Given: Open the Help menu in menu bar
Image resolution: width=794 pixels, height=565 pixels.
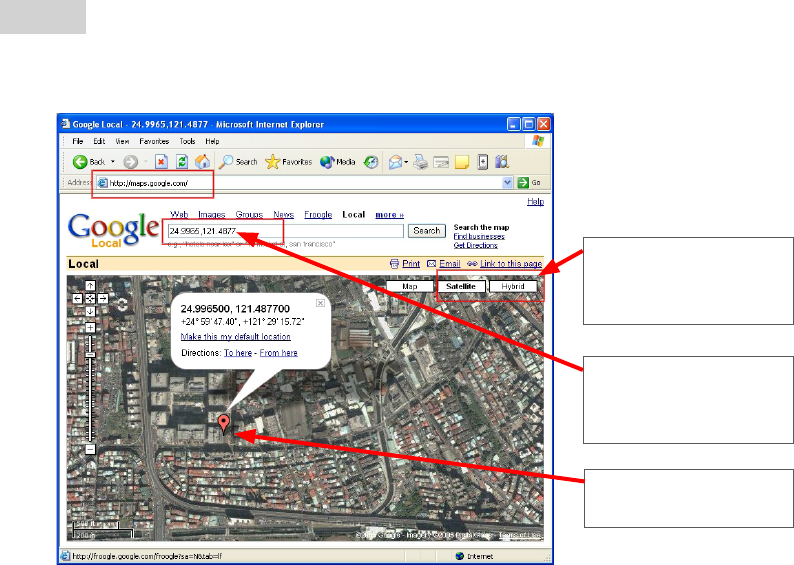Looking at the screenshot, I should click(x=212, y=141).
